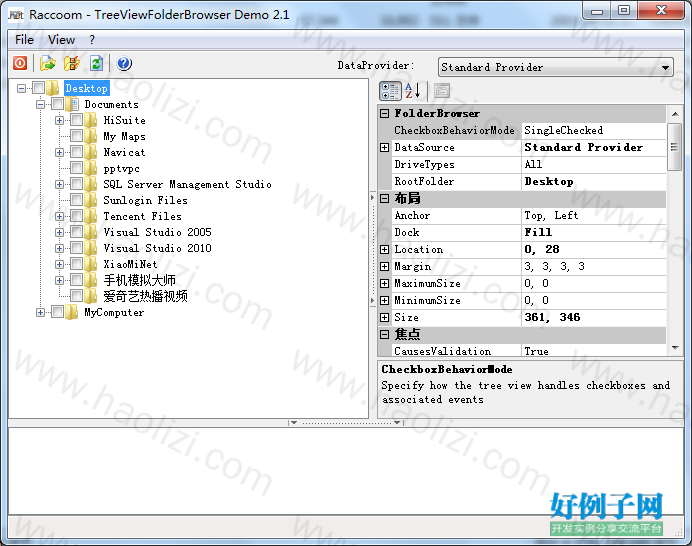The height and width of the screenshot is (546, 692).
Task: Collapse the Desktop tree node
Action: [x=21, y=88]
